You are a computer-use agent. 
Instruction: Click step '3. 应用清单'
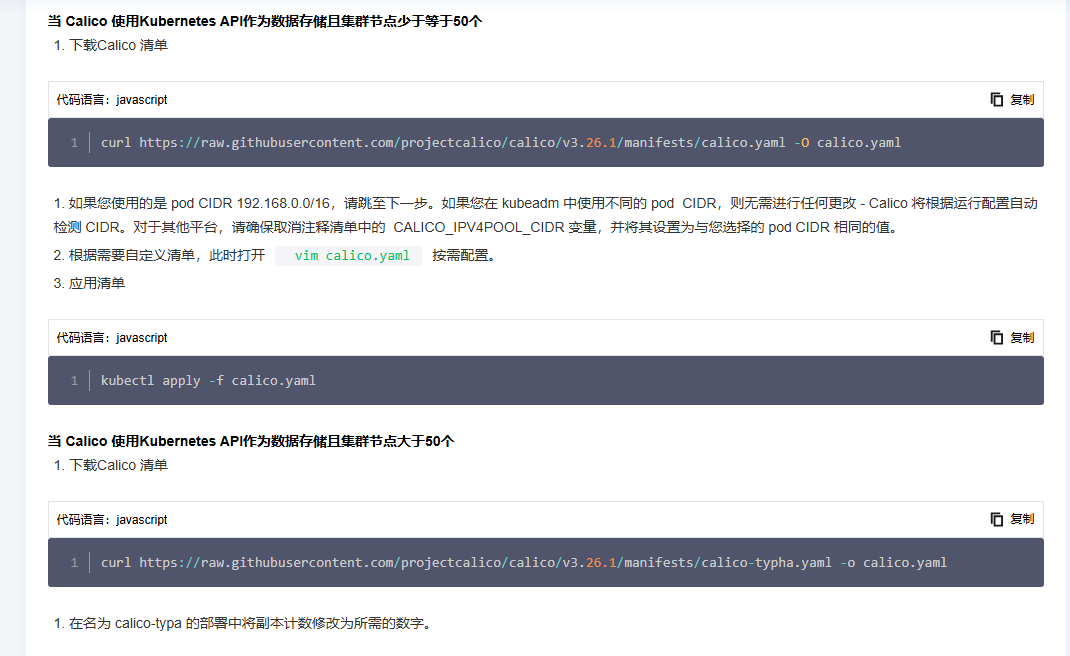pyautogui.click(x=89, y=283)
